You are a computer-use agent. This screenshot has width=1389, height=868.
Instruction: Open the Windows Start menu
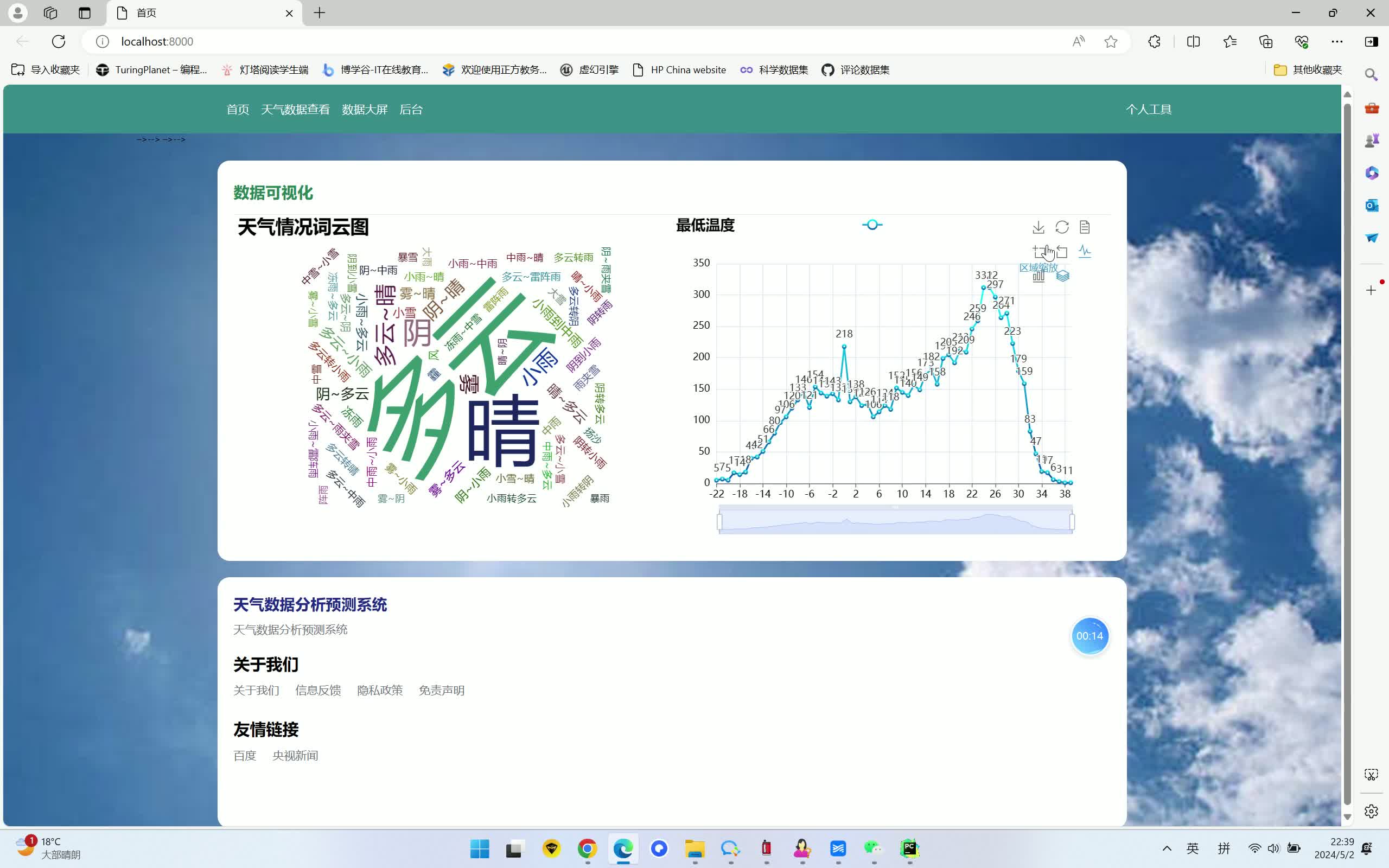point(480,848)
